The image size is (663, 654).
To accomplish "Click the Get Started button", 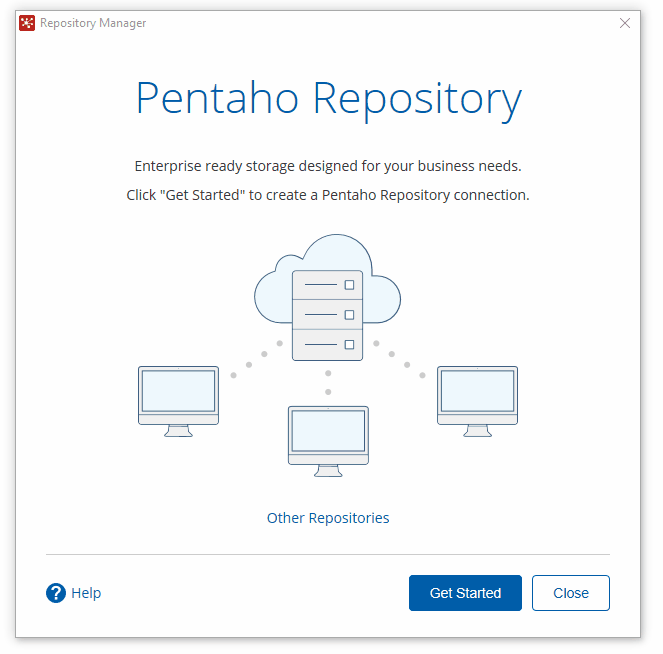I will (465, 593).
